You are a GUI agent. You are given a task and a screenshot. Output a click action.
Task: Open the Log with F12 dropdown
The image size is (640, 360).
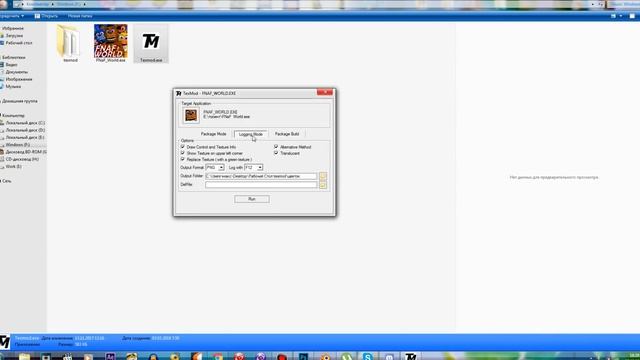(x=253, y=167)
